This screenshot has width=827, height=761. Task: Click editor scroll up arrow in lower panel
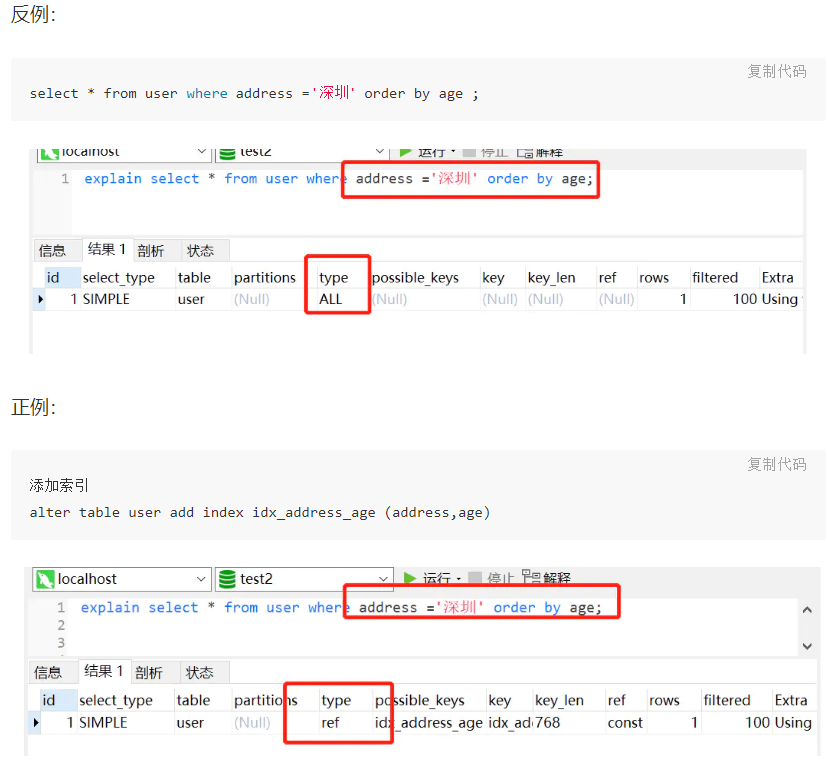click(807, 610)
